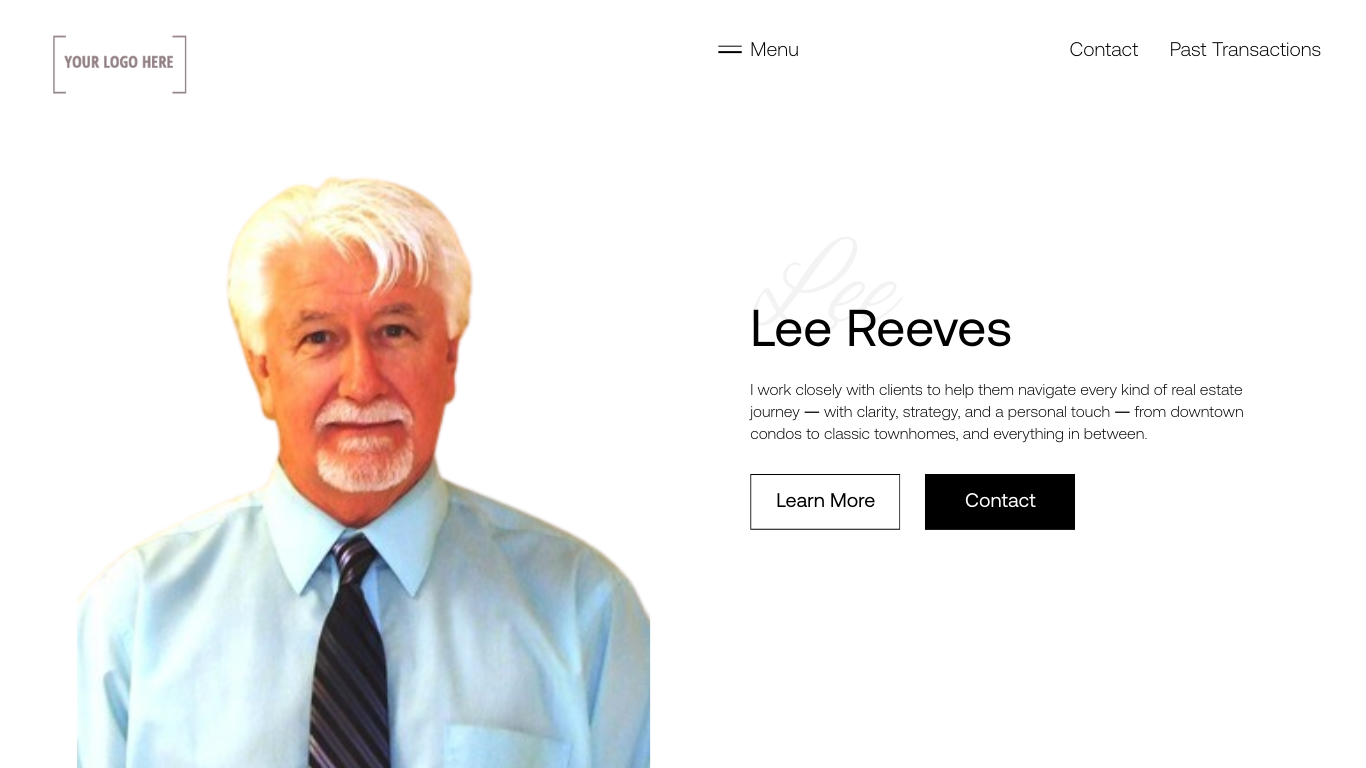Screen dimensions: 1366x768
Task: Select the Lee Reeves name heading
Action: (881, 329)
